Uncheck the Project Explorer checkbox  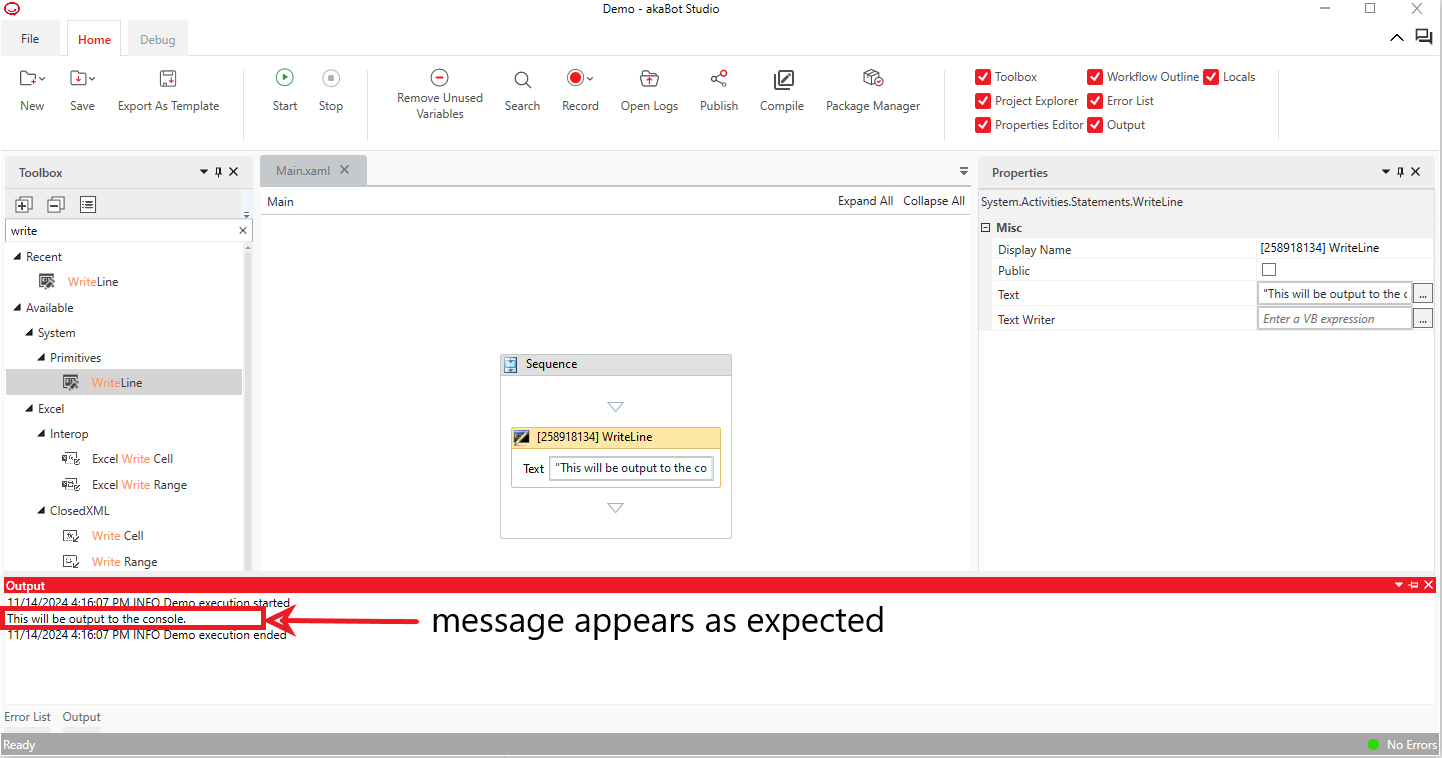[983, 101]
